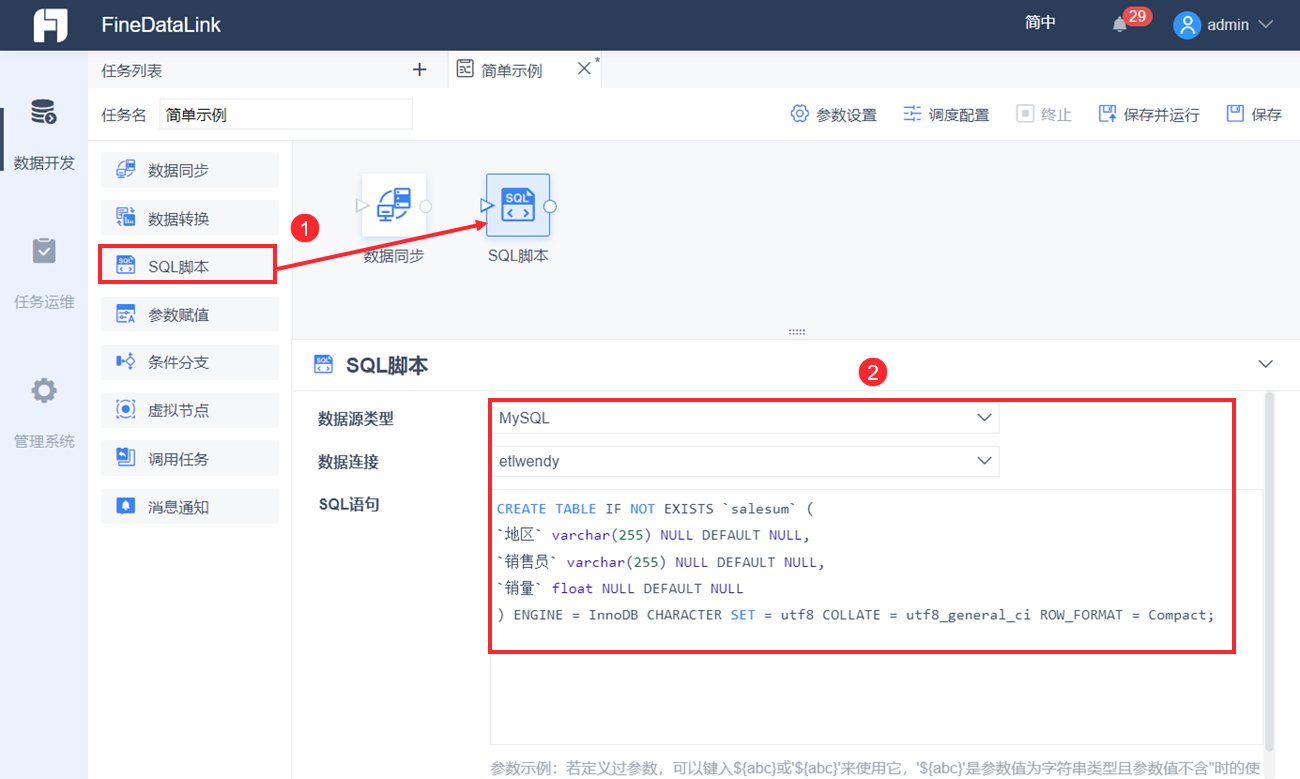Click the 参数设置 gear icon

pos(799,114)
